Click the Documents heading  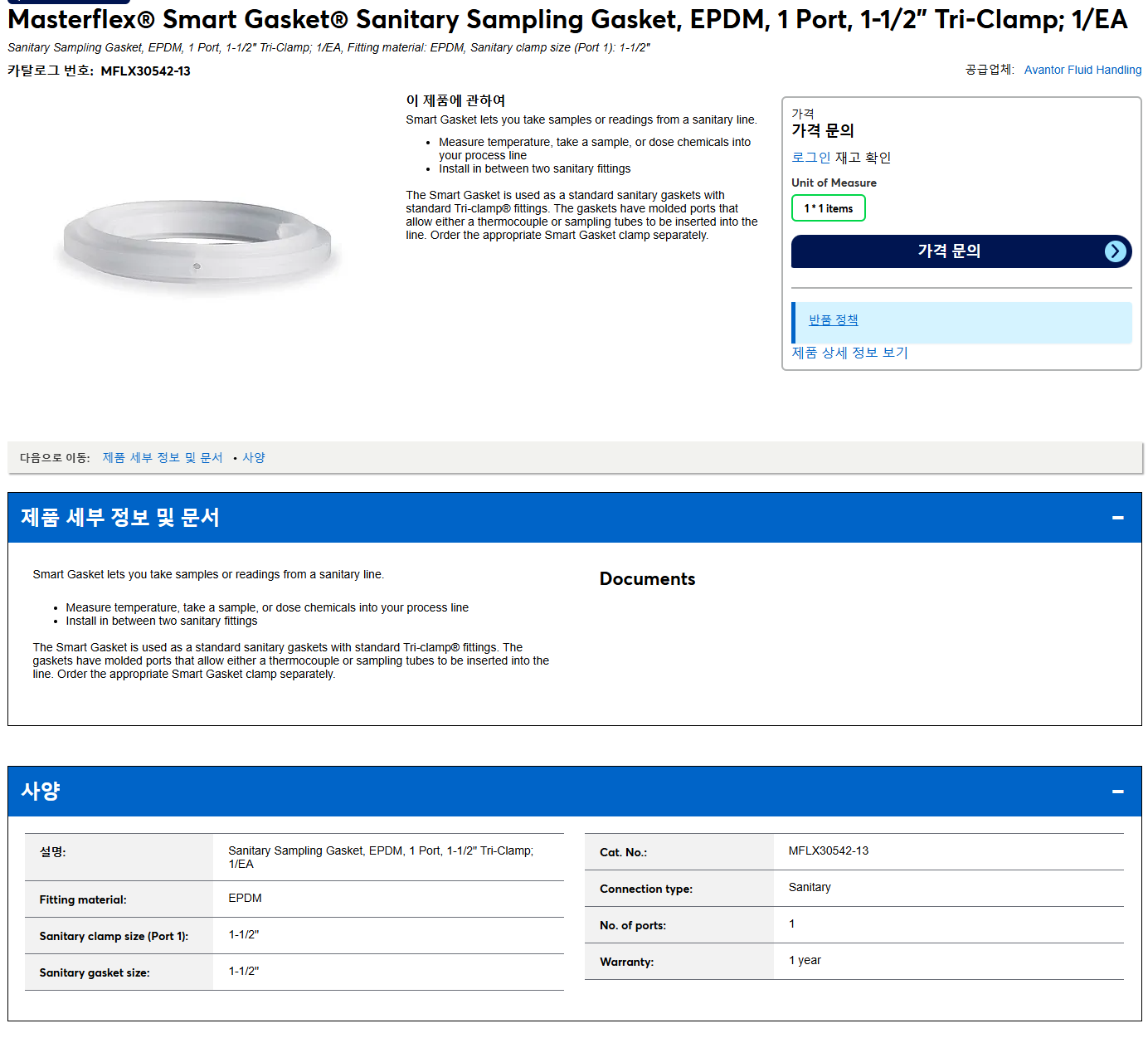tap(647, 579)
